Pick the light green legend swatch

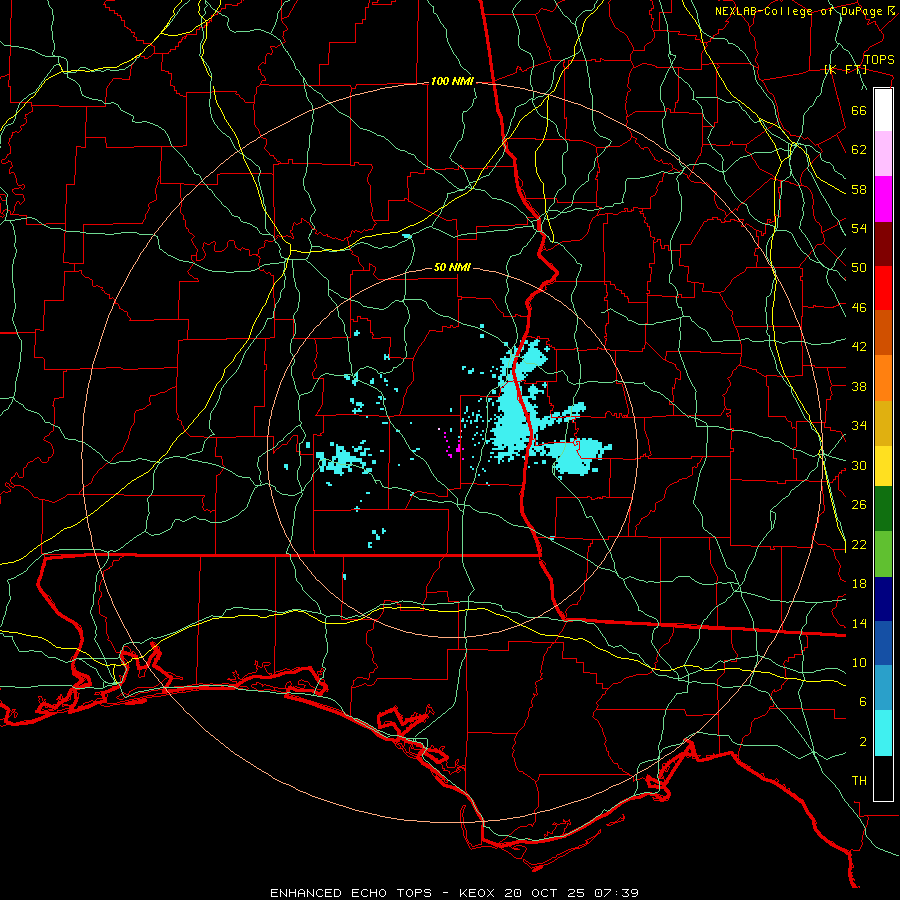coord(883,554)
